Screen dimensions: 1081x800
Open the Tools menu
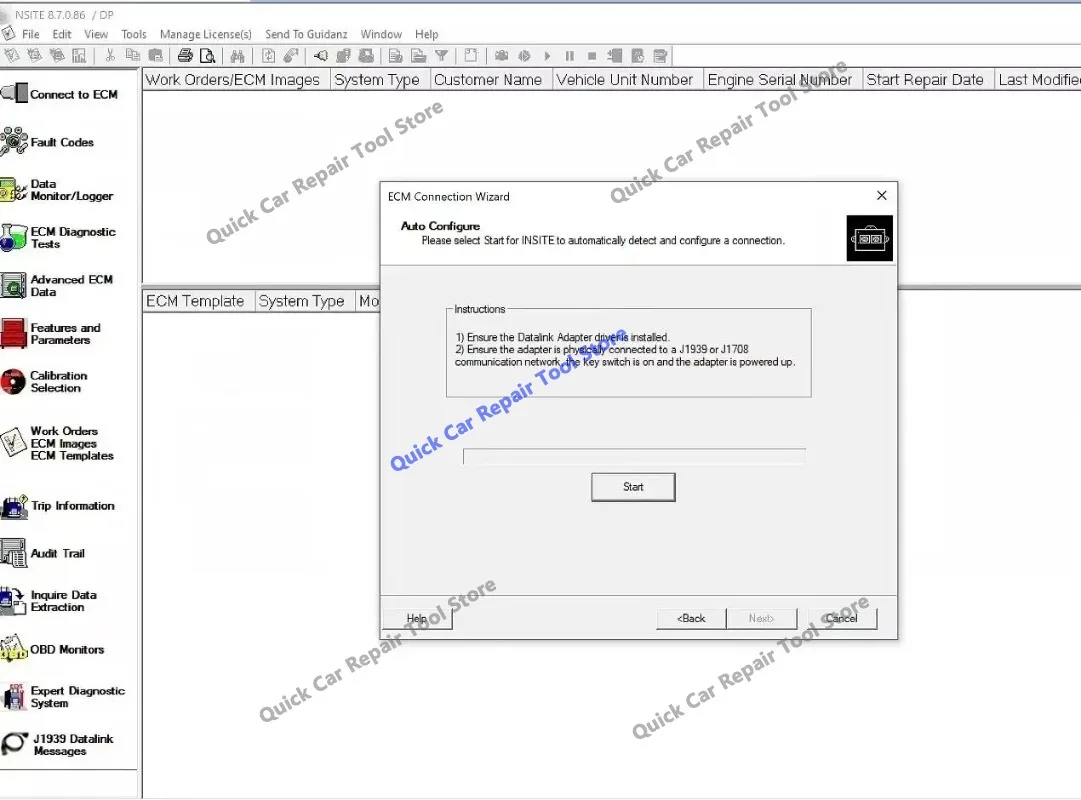(x=134, y=34)
